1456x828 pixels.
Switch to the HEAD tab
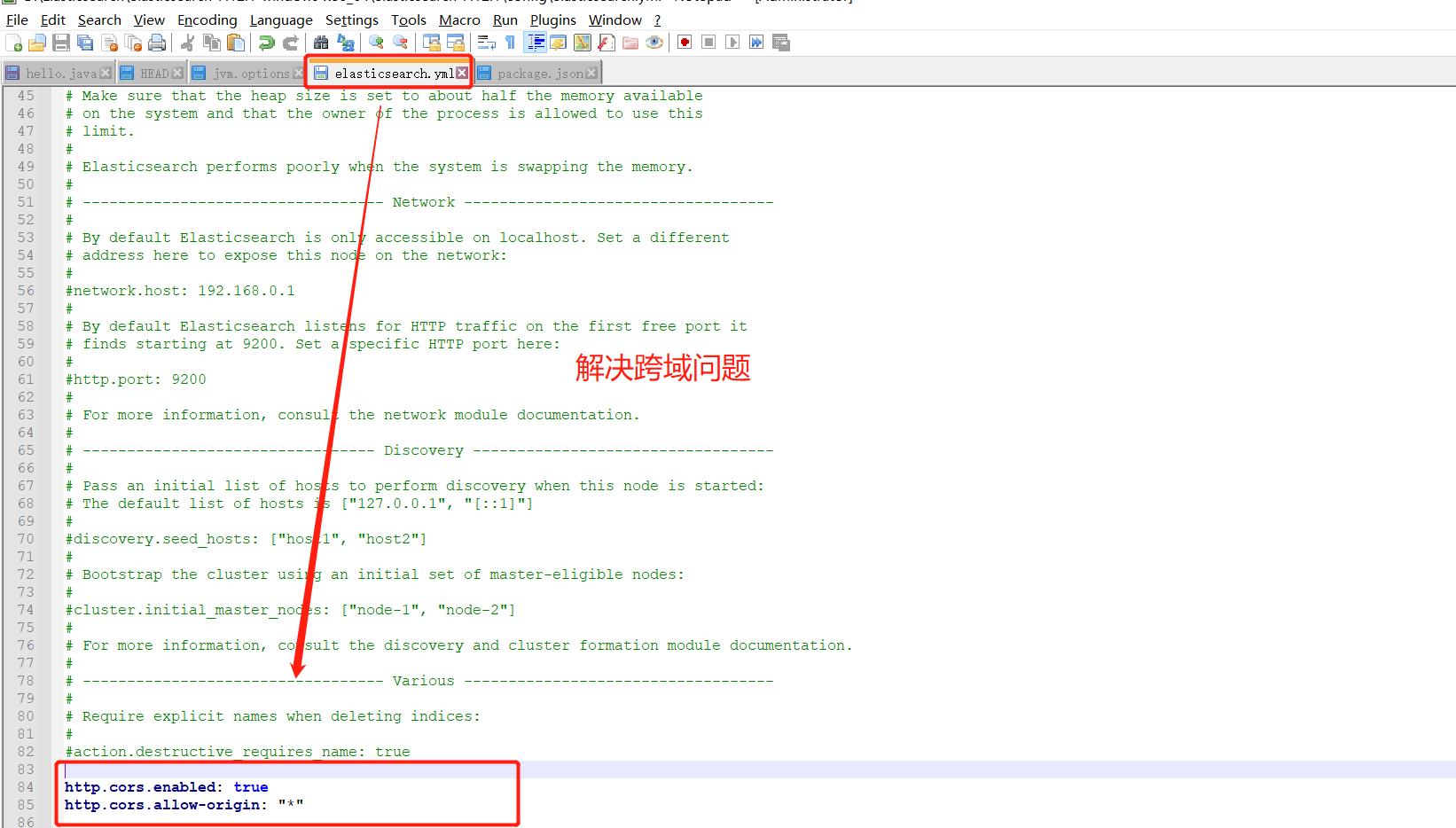tap(153, 73)
